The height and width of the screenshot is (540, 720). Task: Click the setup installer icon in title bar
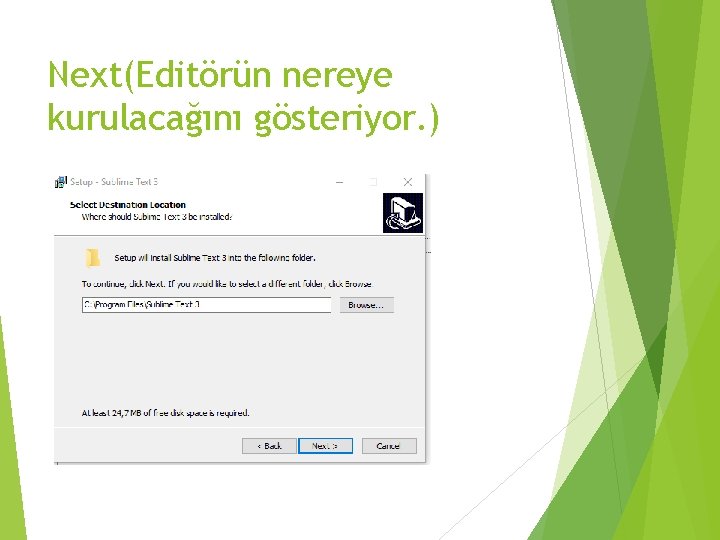click(x=61, y=182)
